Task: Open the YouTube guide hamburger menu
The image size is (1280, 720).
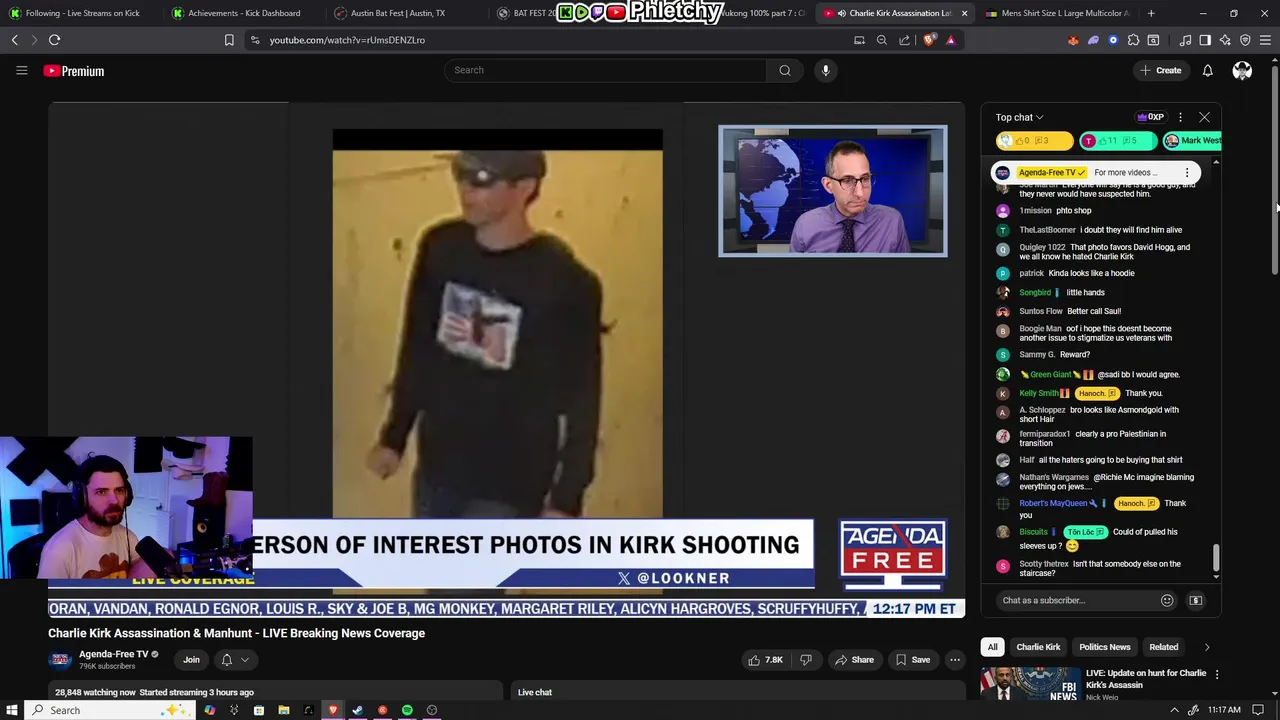Action: coord(21,70)
